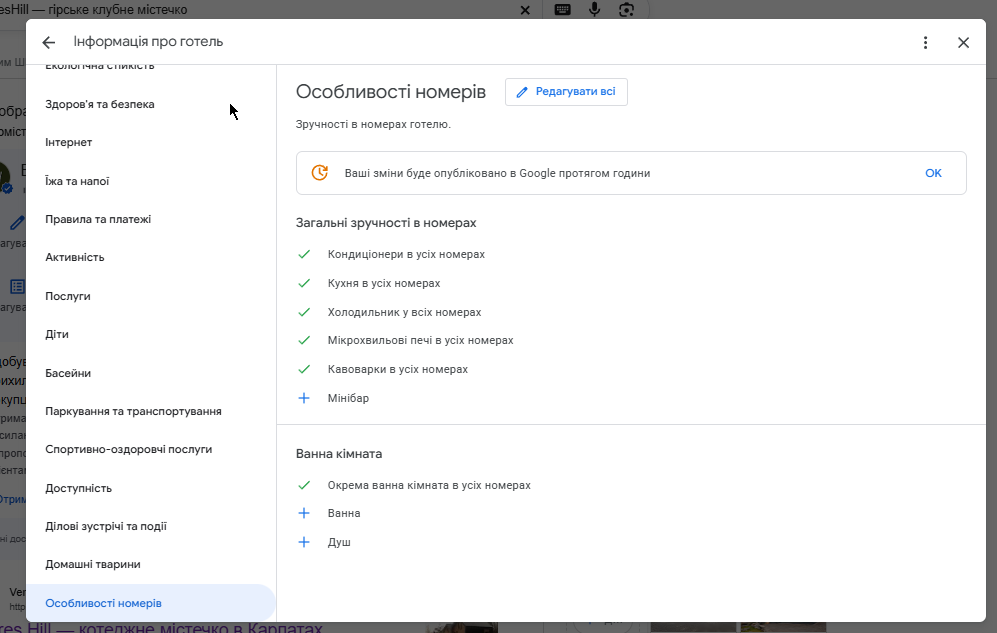Click the back arrow in hotel info header

48,43
